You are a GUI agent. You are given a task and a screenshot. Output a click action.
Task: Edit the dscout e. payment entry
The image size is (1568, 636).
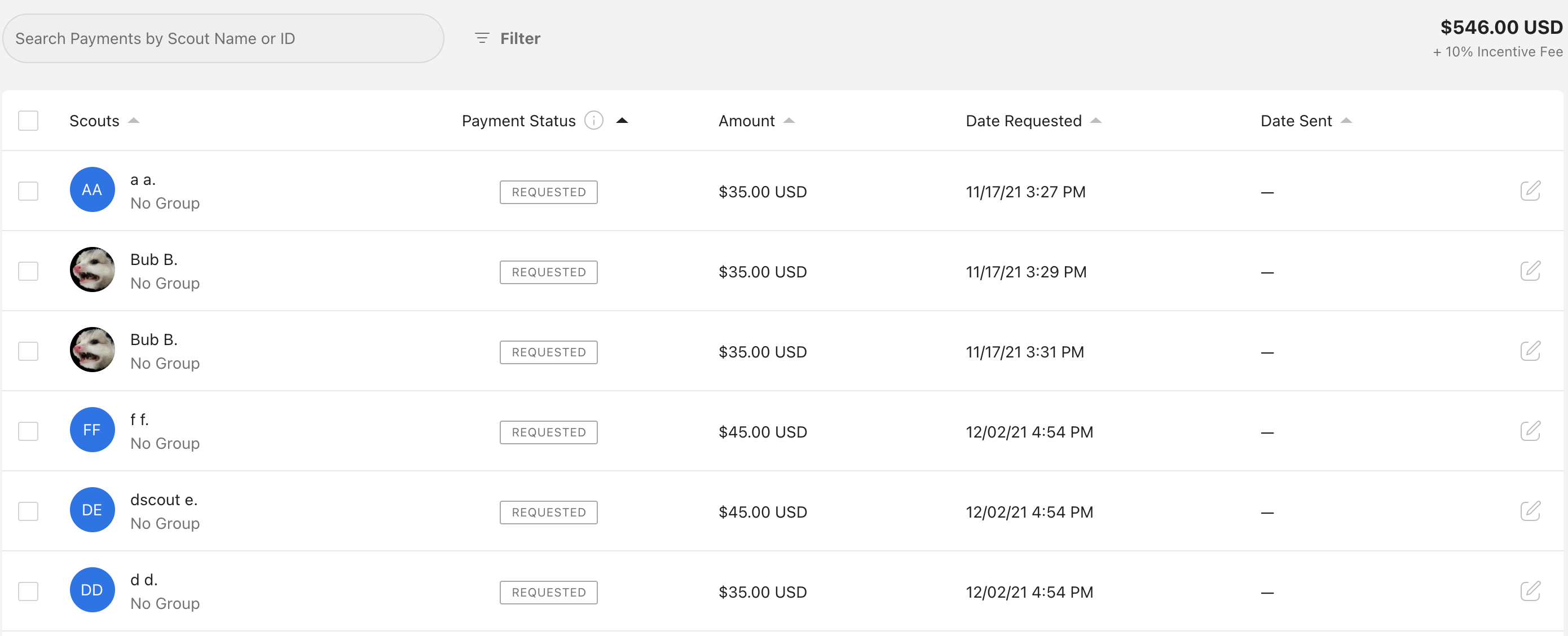(1530, 511)
